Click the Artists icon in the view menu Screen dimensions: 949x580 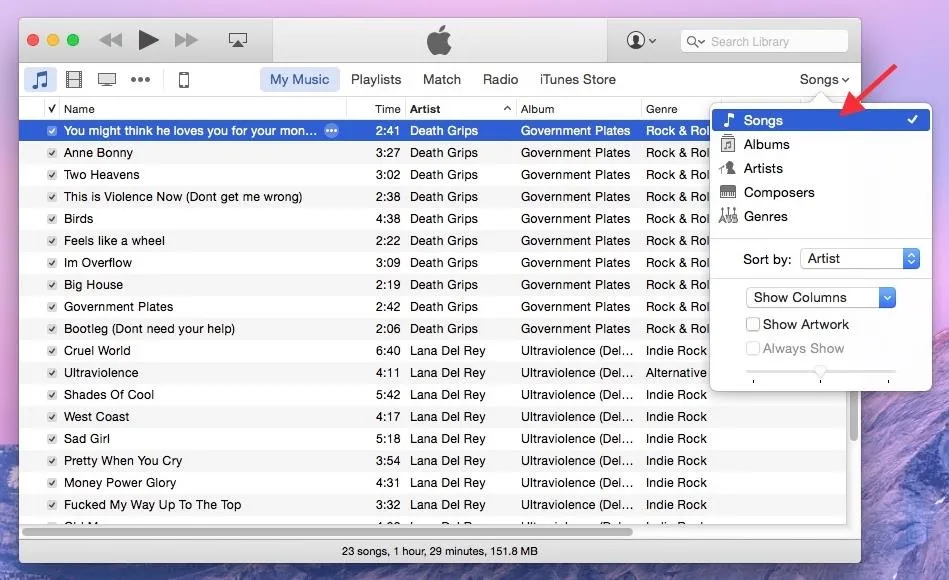[x=728, y=168]
